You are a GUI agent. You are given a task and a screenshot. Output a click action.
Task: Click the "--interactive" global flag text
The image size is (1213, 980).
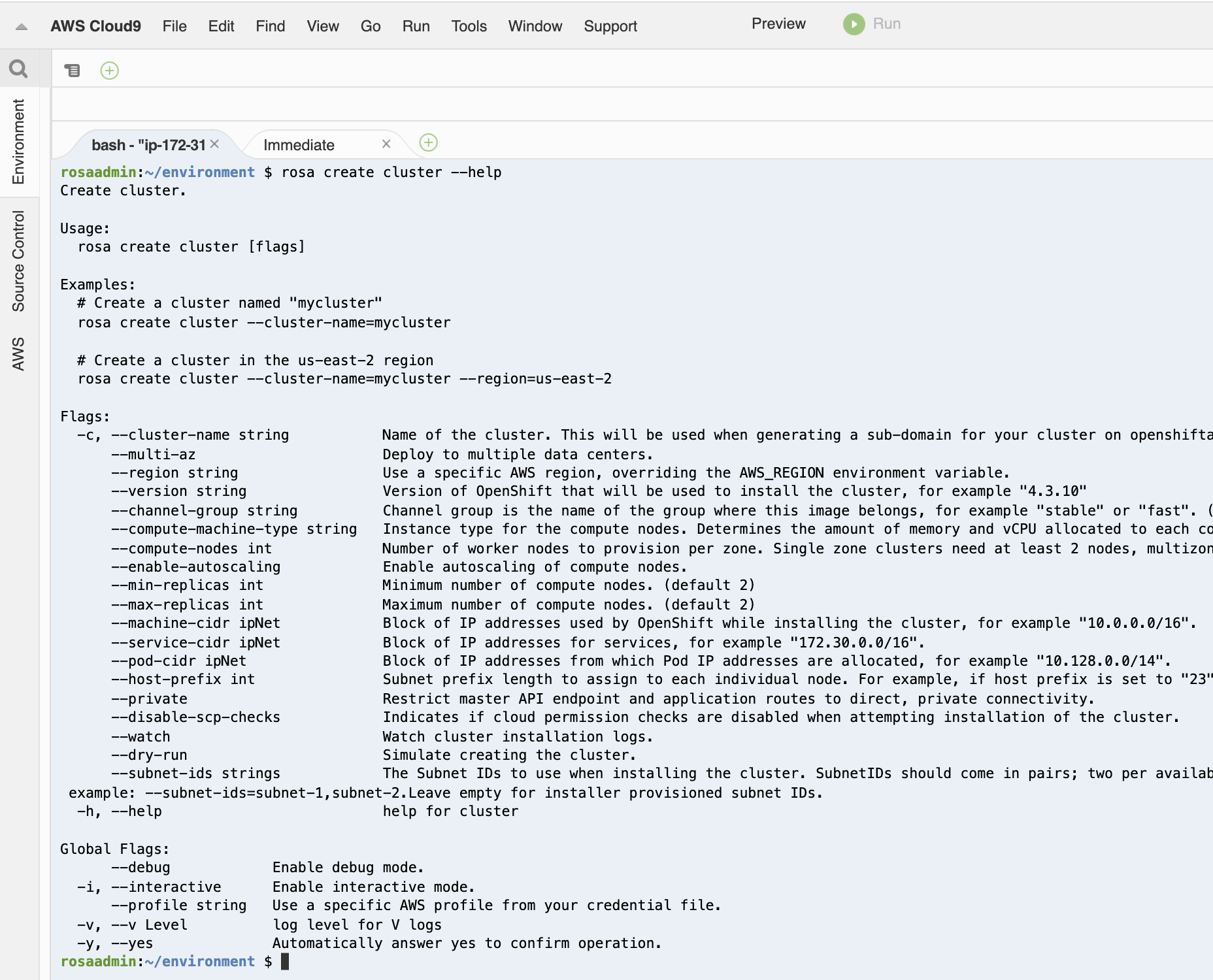[166, 887]
